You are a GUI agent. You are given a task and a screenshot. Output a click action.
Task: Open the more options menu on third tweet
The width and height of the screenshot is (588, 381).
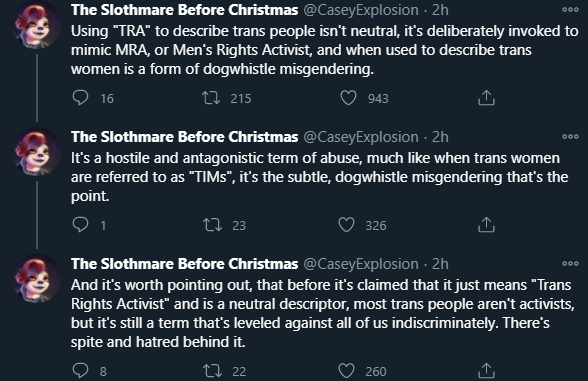pyautogui.click(x=570, y=264)
